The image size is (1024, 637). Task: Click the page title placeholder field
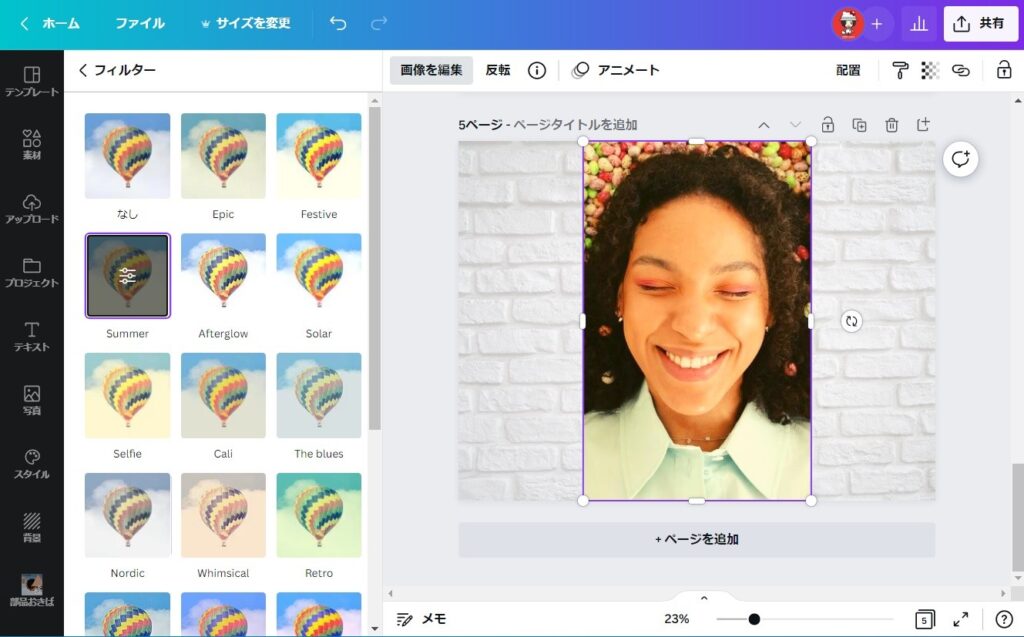tap(575, 125)
